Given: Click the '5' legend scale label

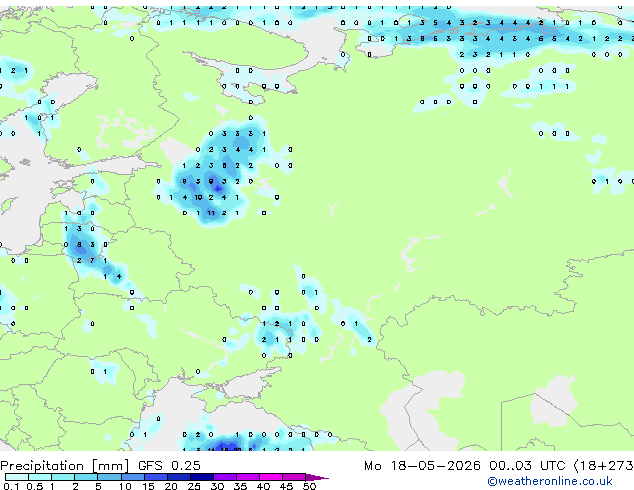Looking at the screenshot, I should point(98,486).
